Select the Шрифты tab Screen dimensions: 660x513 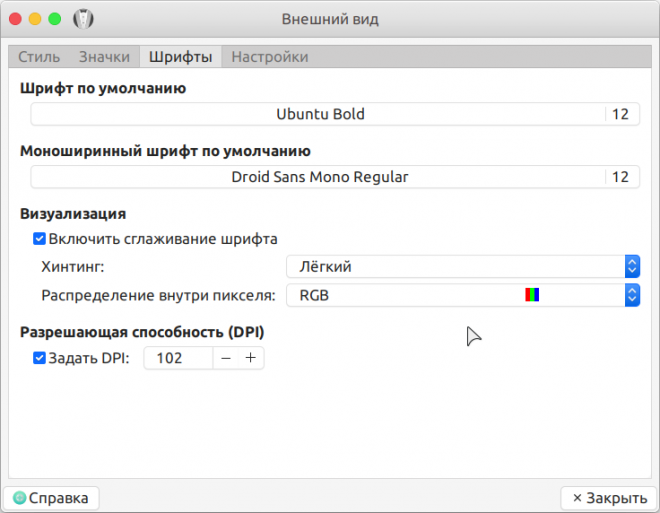tap(180, 57)
